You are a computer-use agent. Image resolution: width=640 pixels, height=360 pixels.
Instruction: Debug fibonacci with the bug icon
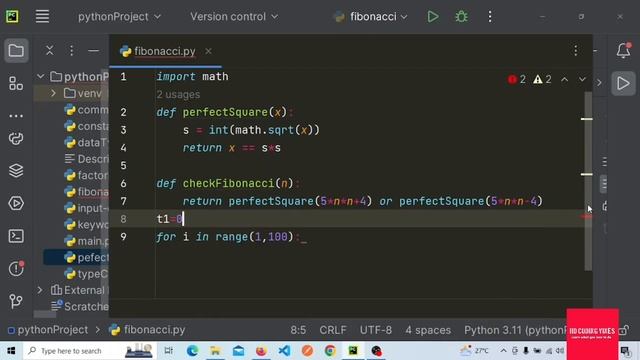[461, 17]
